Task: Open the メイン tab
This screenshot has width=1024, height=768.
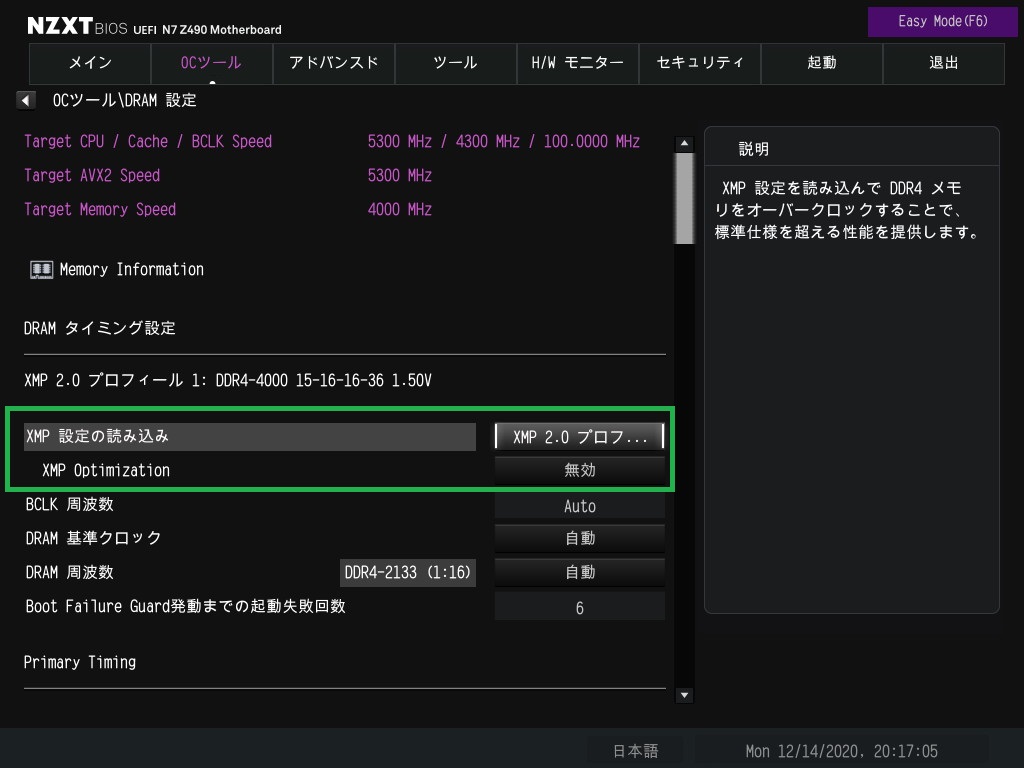Action: tap(90, 63)
